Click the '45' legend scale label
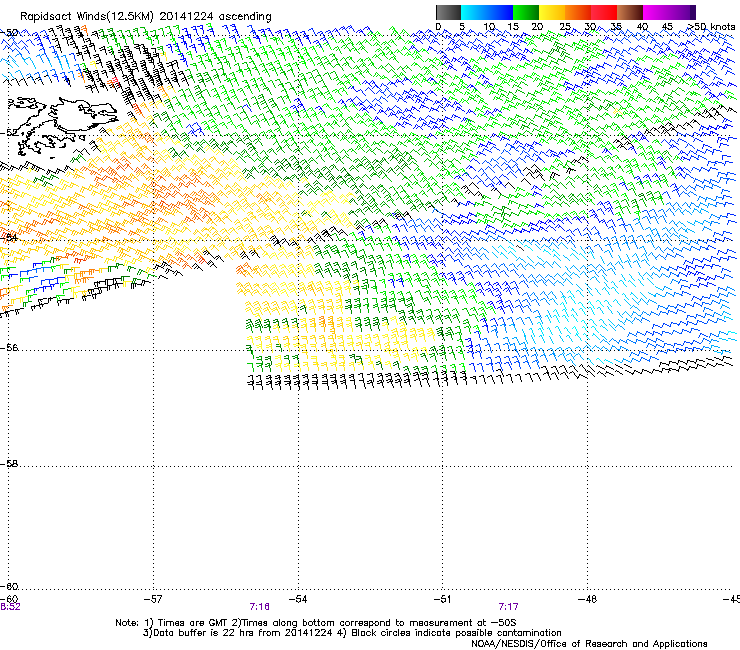This screenshot has width=740, height=650. coord(667,26)
